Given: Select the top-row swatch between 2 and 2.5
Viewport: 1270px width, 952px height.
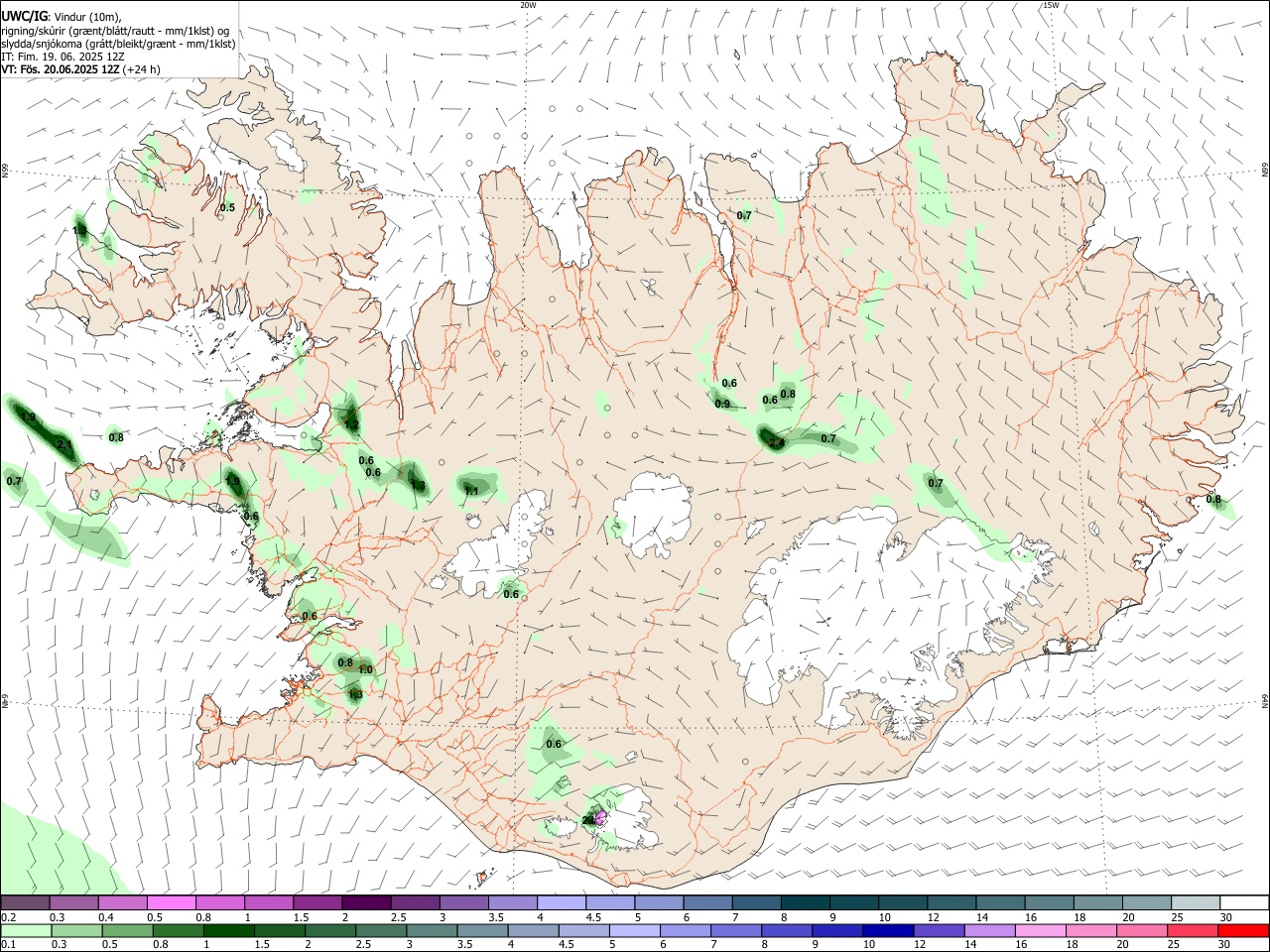Looking at the screenshot, I should (366, 903).
